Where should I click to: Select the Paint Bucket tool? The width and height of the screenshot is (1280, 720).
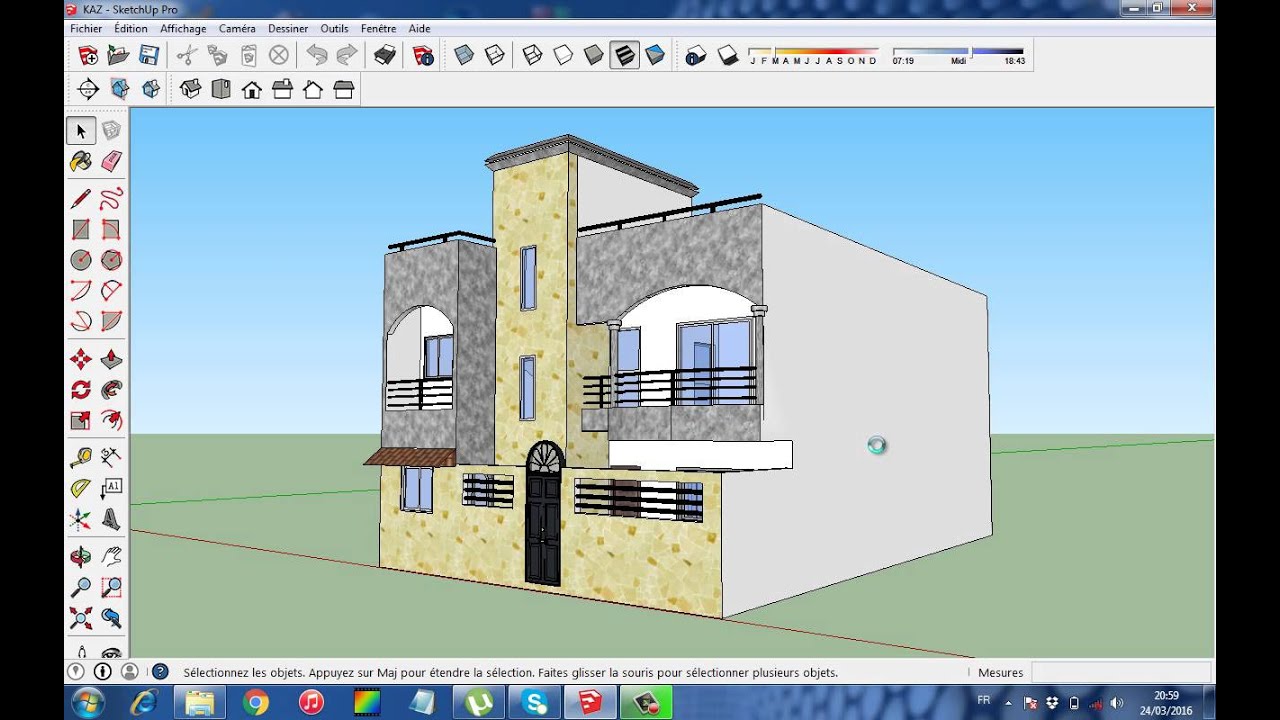point(81,161)
